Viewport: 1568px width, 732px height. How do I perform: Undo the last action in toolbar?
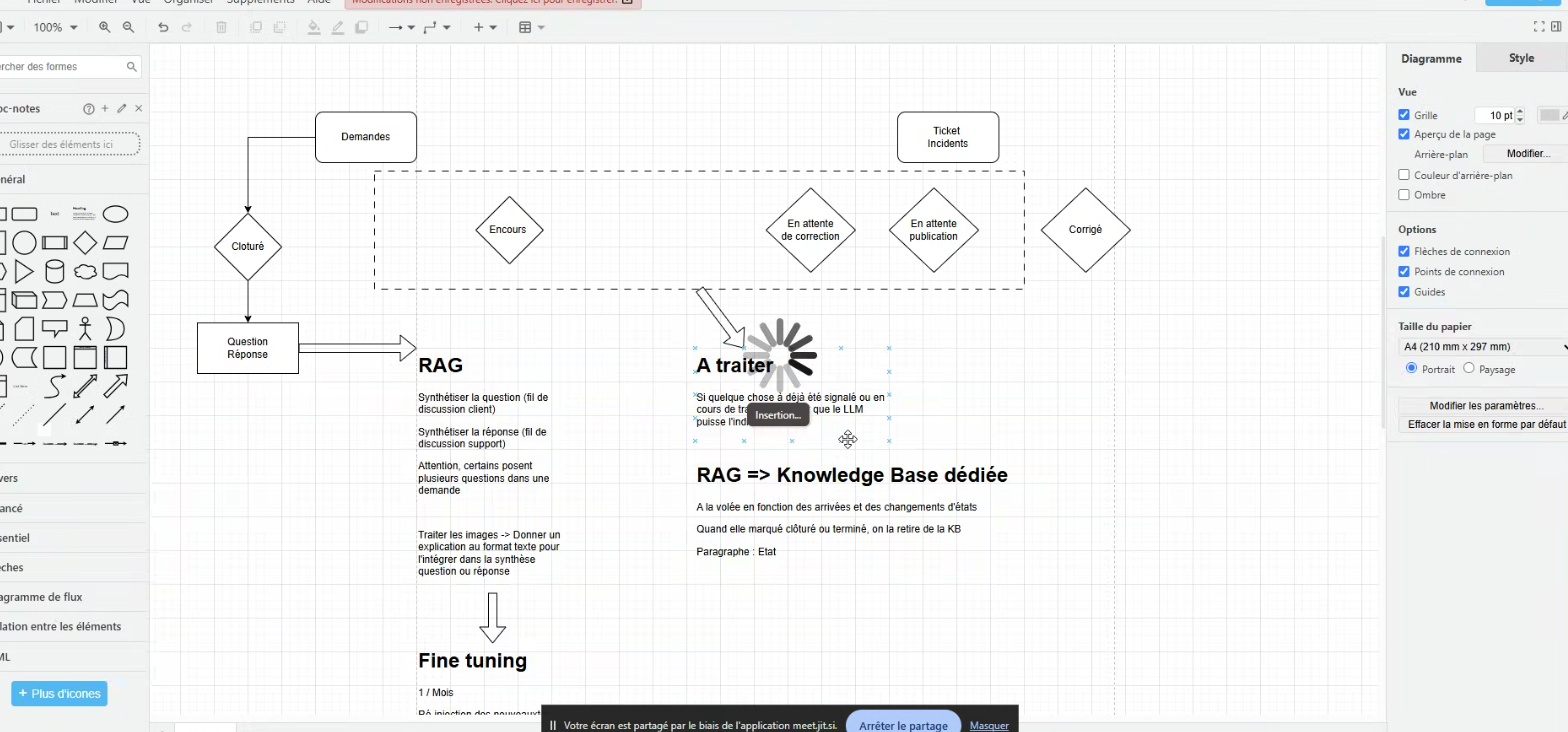point(163,27)
